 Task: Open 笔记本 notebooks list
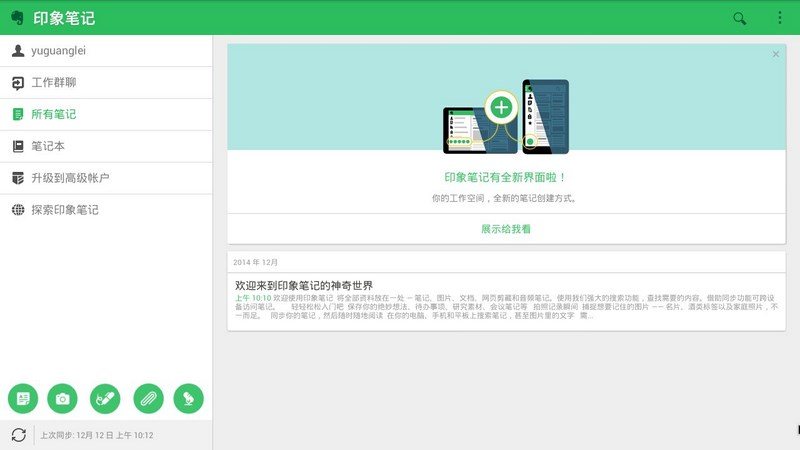[x=106, y=146]
